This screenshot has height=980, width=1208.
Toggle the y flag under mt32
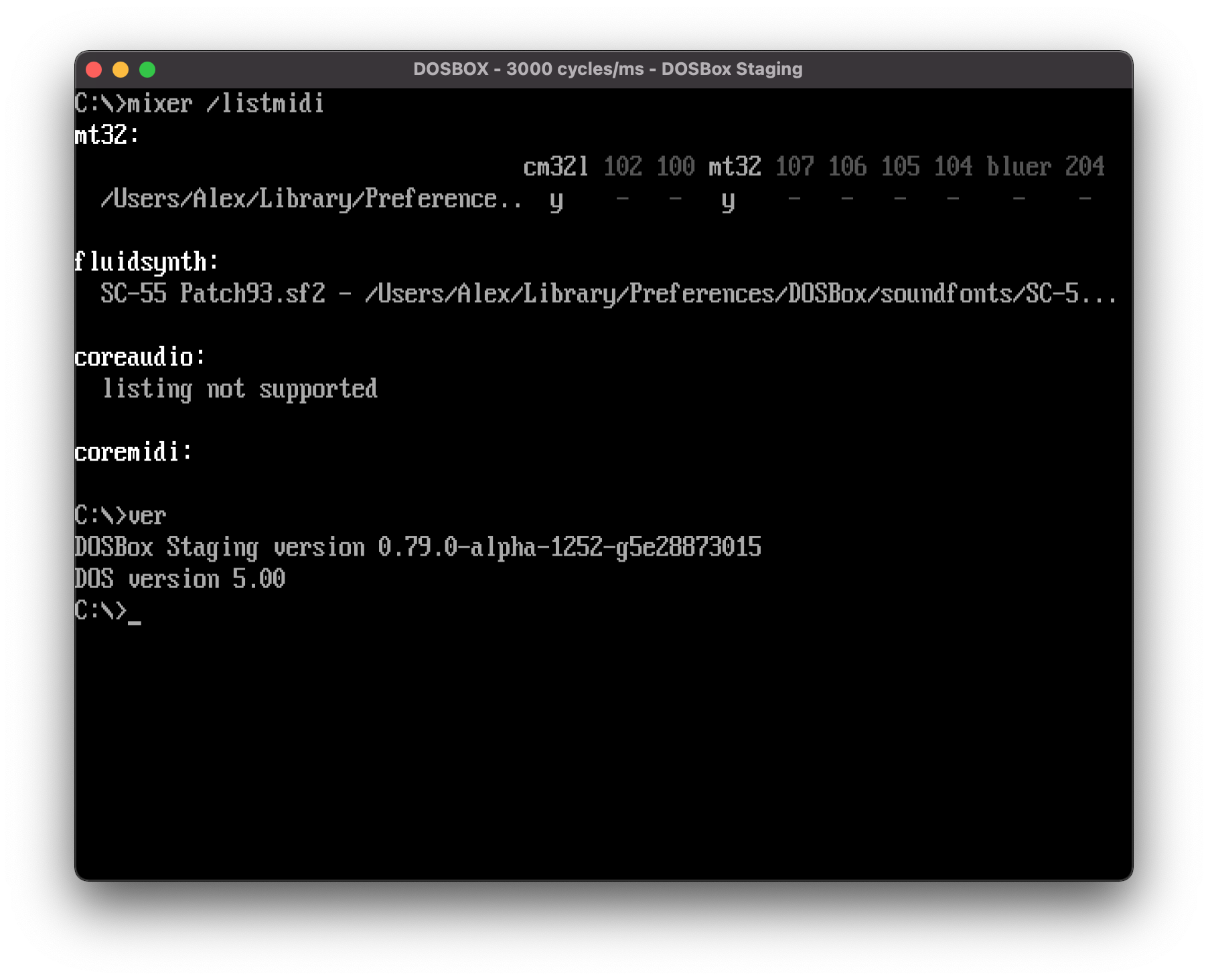coord(729,199)
